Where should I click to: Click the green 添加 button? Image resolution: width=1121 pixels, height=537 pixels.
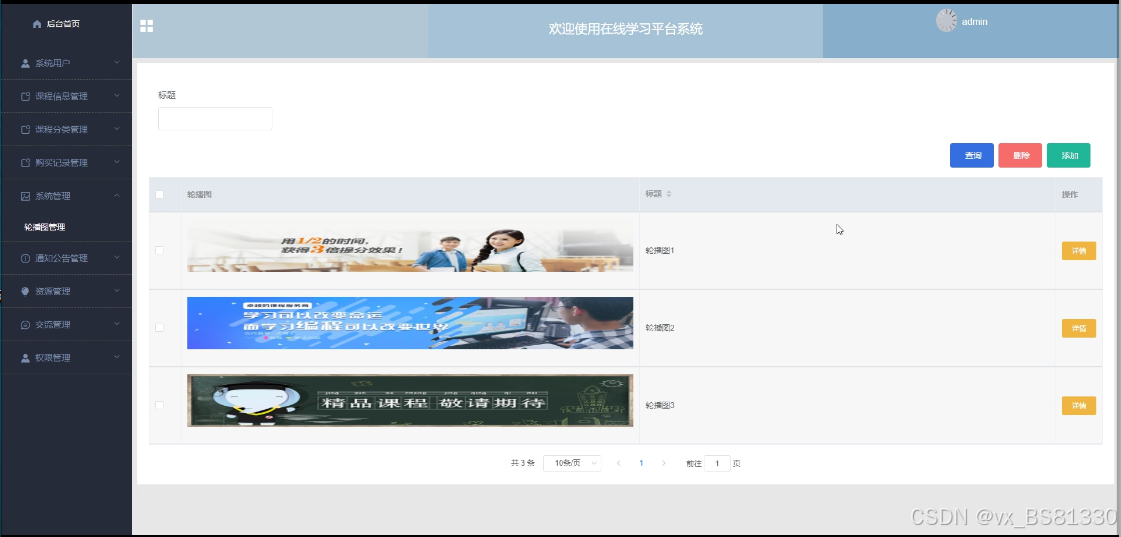[x=1069, y=155]
